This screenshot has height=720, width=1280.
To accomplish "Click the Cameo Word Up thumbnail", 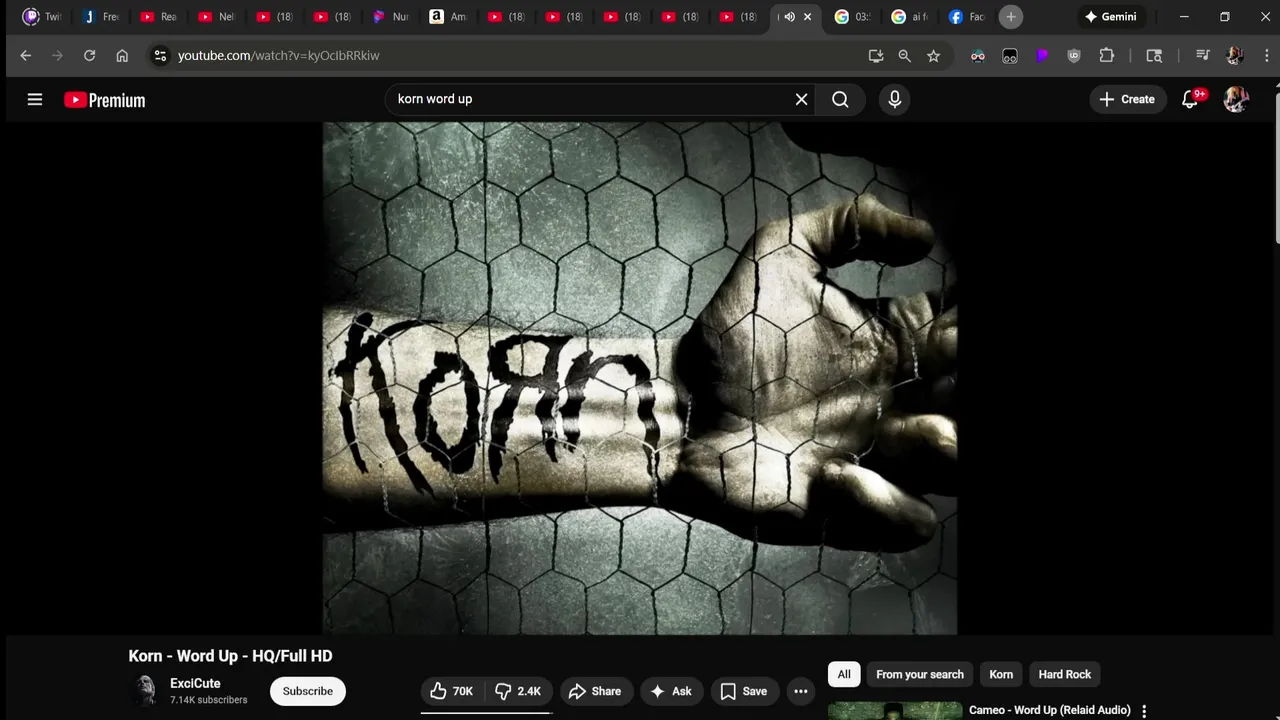I will (x=895, y=711).
